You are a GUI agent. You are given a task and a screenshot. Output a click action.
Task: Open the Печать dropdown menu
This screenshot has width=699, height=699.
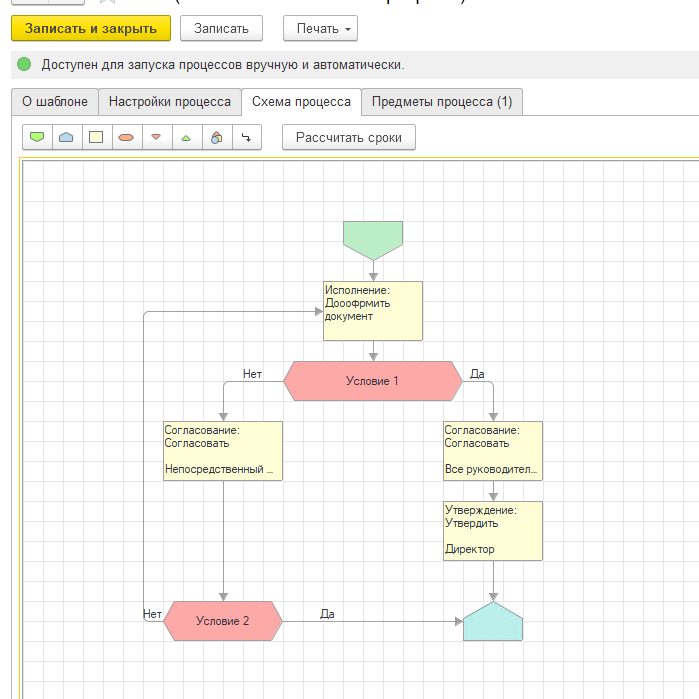coord(320,29)
